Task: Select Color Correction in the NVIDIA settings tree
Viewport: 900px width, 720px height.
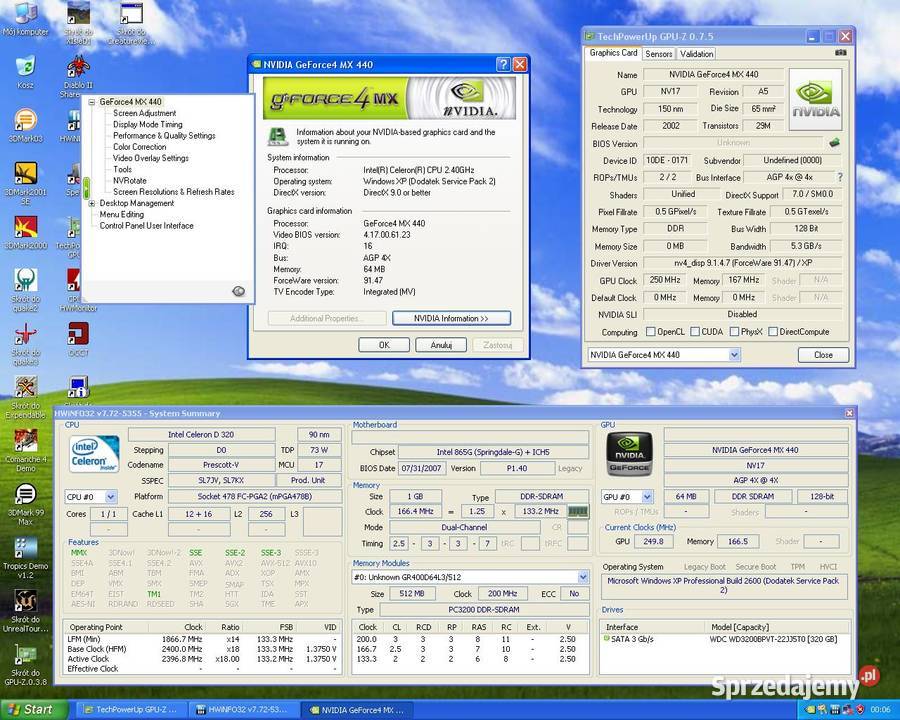Action: [x=139, y=146]
